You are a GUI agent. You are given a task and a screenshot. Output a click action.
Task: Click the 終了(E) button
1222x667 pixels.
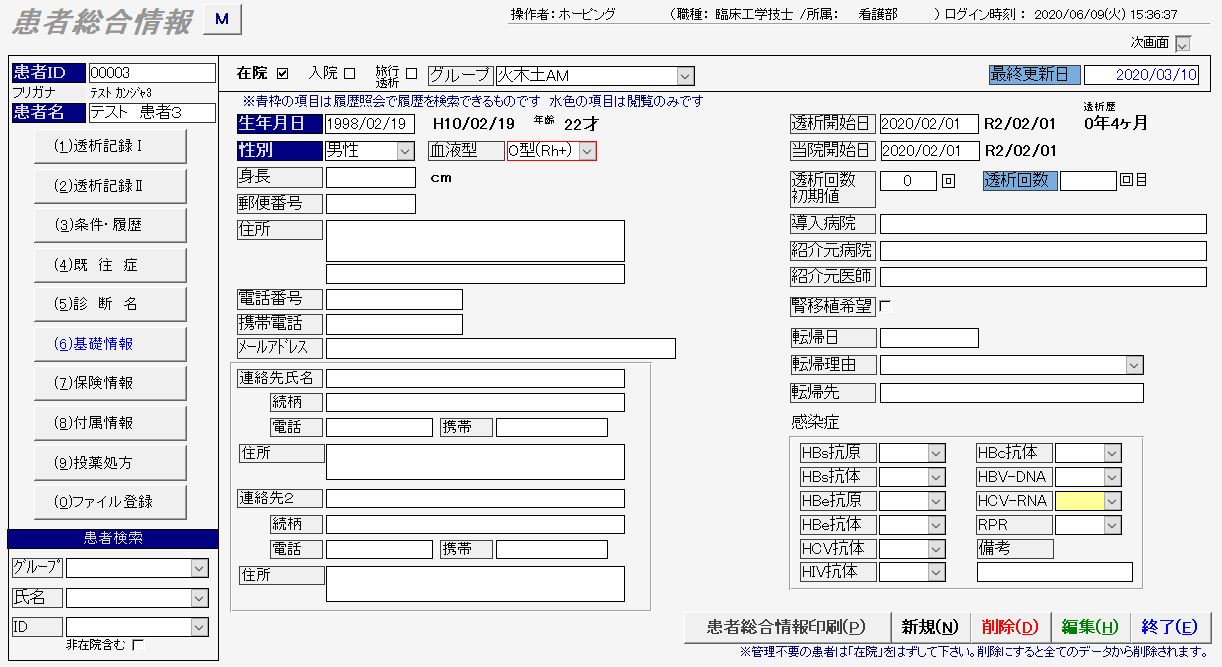pos(1169,627)
